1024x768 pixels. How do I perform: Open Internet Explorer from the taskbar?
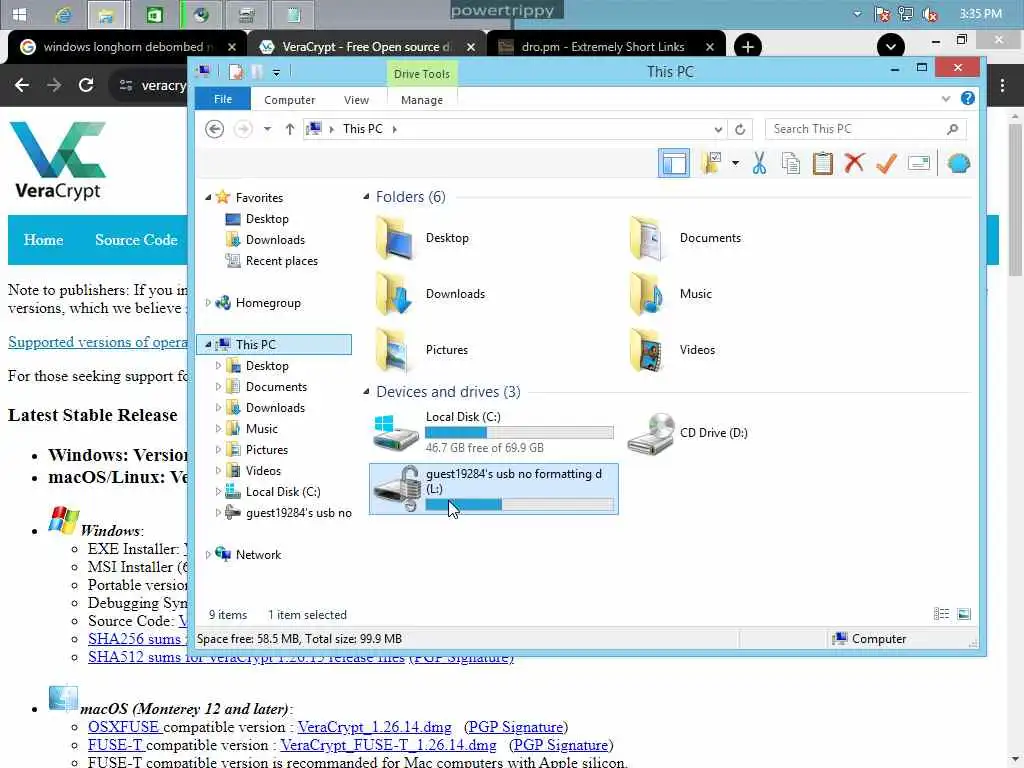63,14
